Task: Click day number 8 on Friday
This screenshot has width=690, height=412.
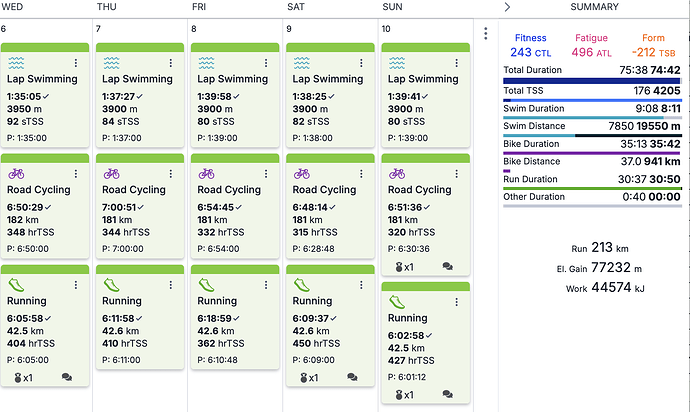Action: click(x=194, y=29)
